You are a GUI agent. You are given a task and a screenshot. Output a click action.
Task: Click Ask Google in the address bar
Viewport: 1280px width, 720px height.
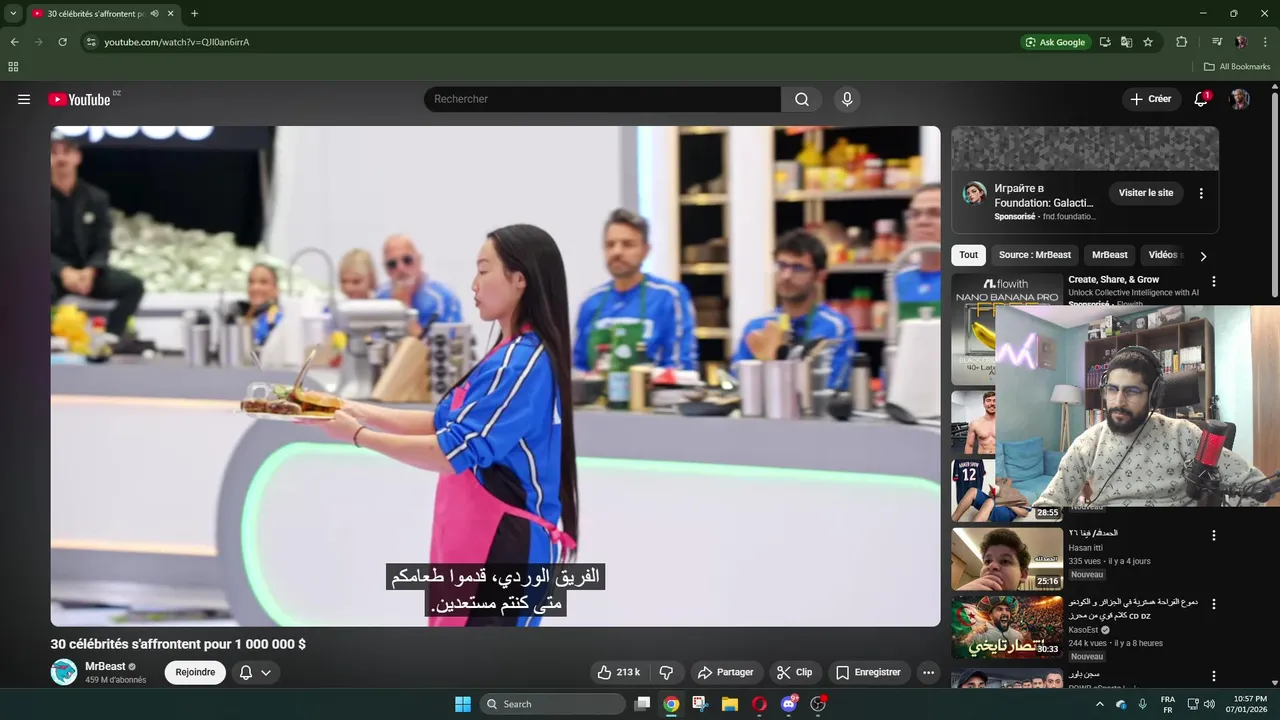click(1055, 42)
